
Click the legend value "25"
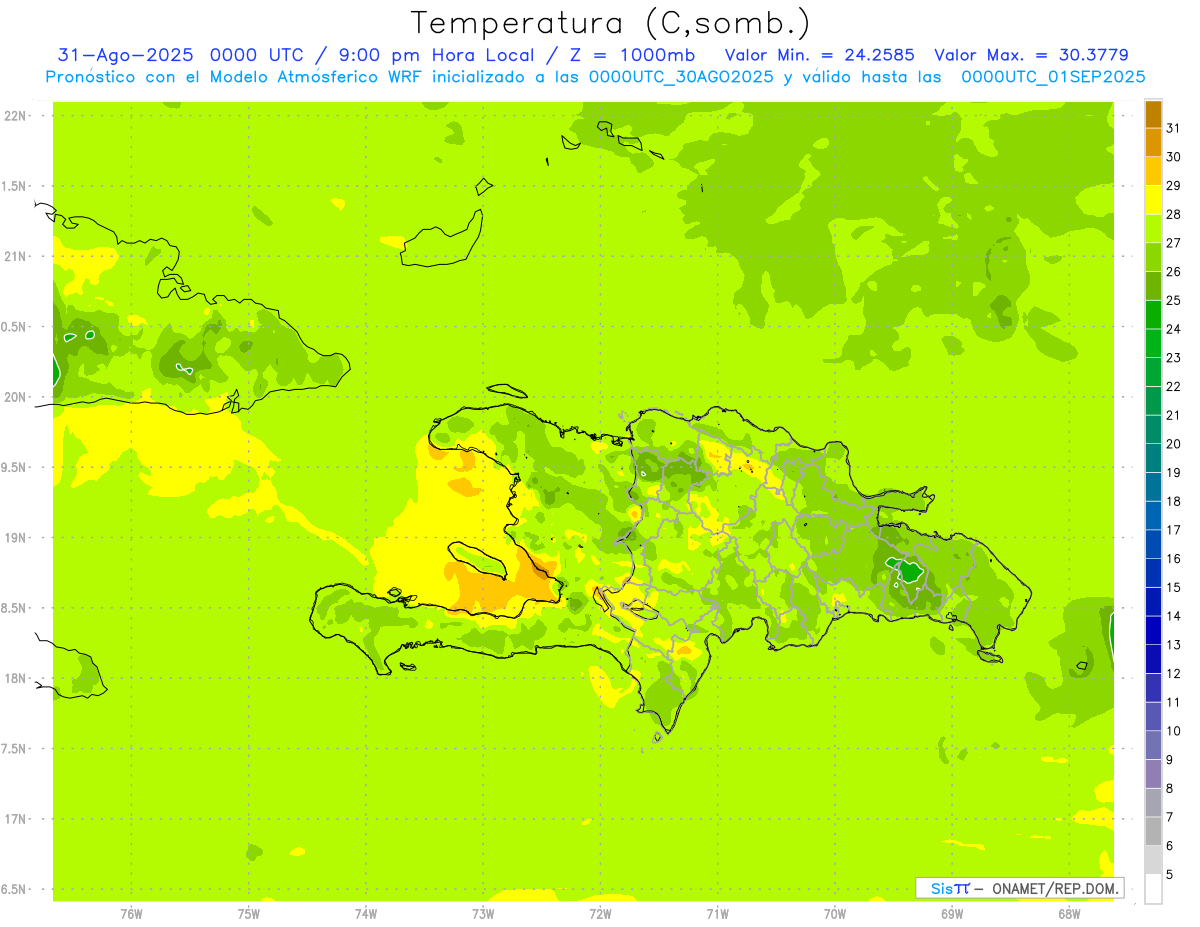(x=1173, y=300)
